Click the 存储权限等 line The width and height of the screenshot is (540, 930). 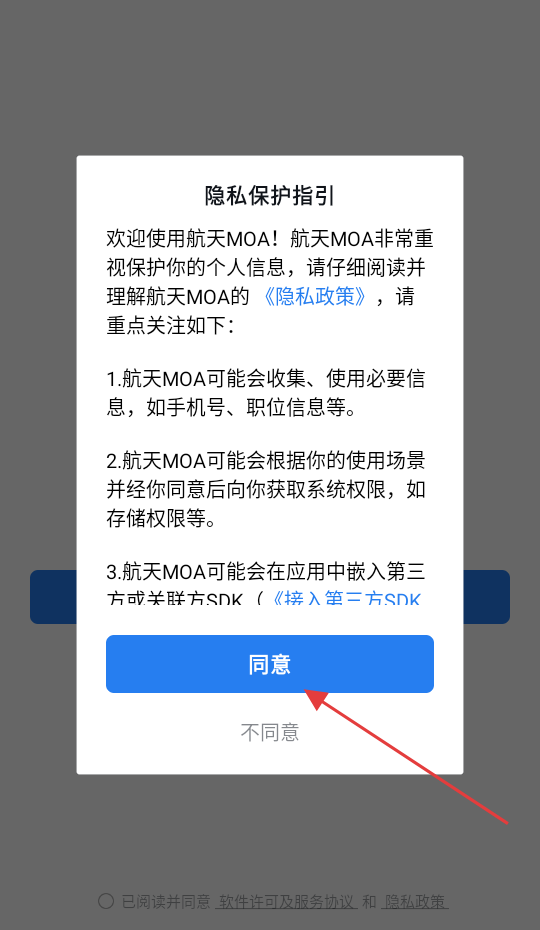click(161, 518)
